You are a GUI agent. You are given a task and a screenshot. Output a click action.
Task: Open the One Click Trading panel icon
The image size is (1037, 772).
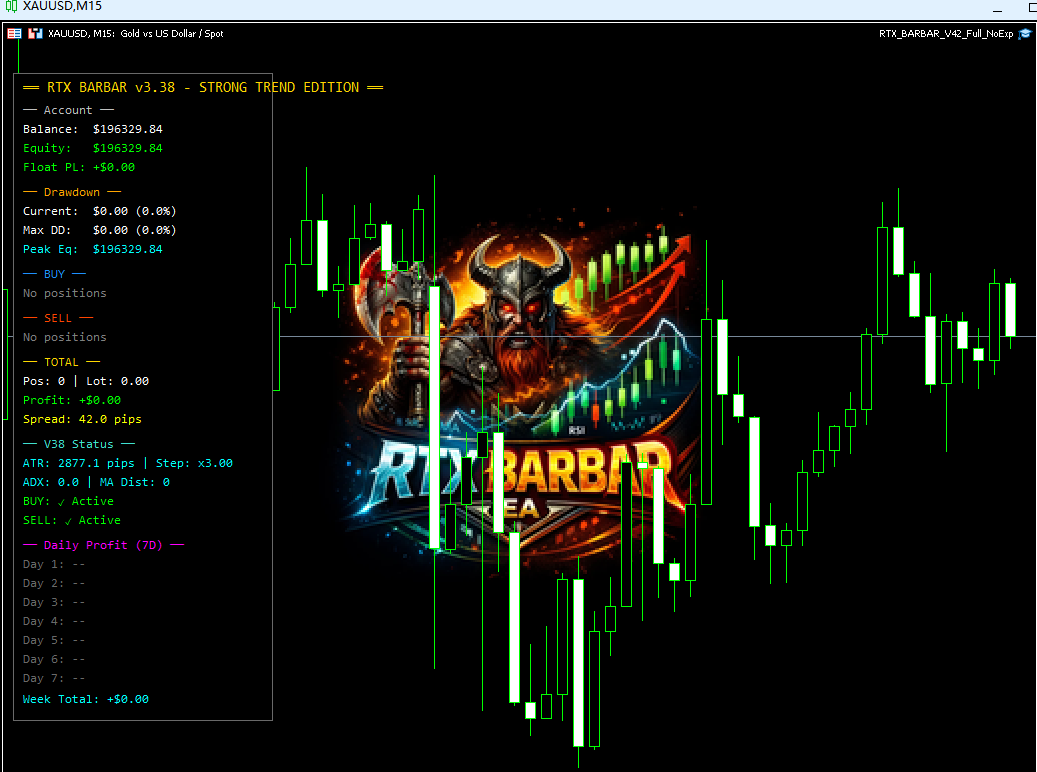[15, 34]
